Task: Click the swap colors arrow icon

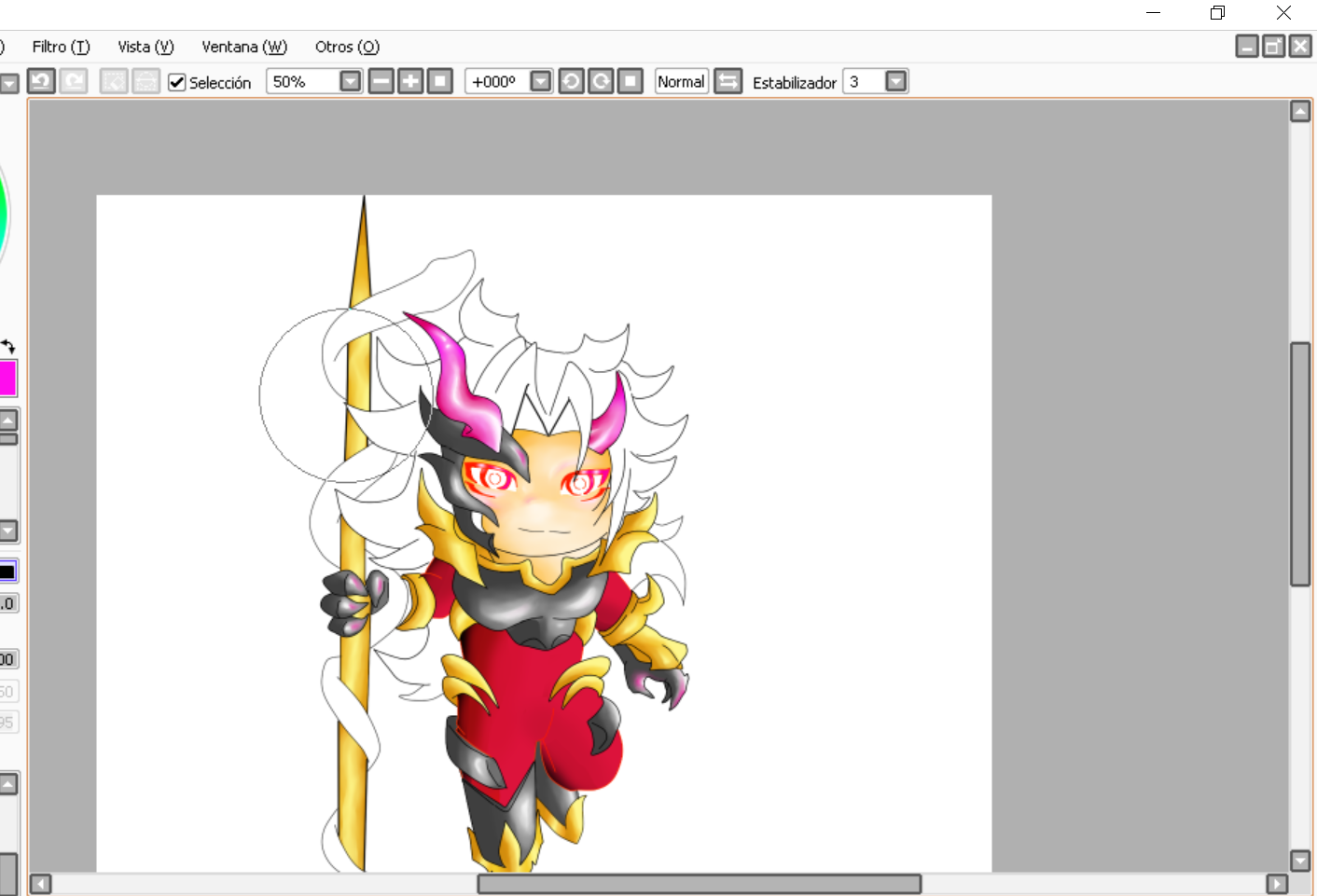Action: click(8, 346)
